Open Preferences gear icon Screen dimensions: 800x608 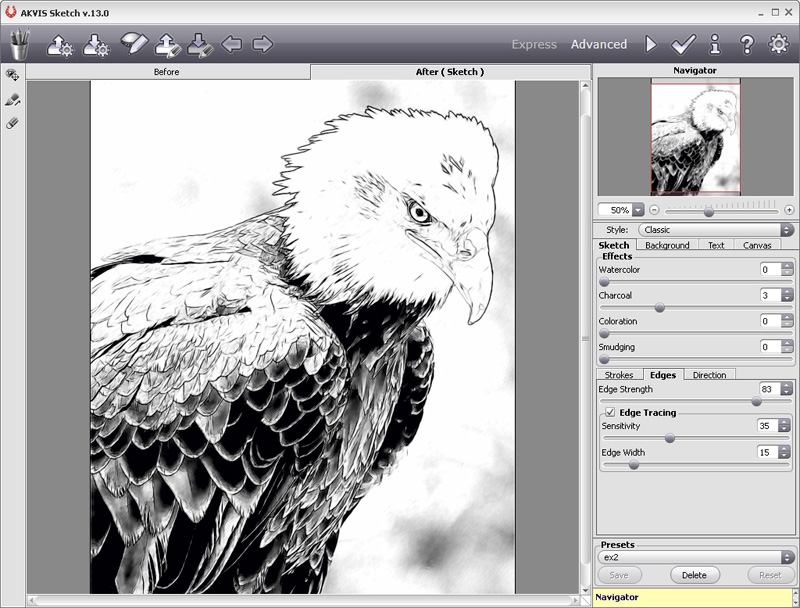(x=779, y=44)
